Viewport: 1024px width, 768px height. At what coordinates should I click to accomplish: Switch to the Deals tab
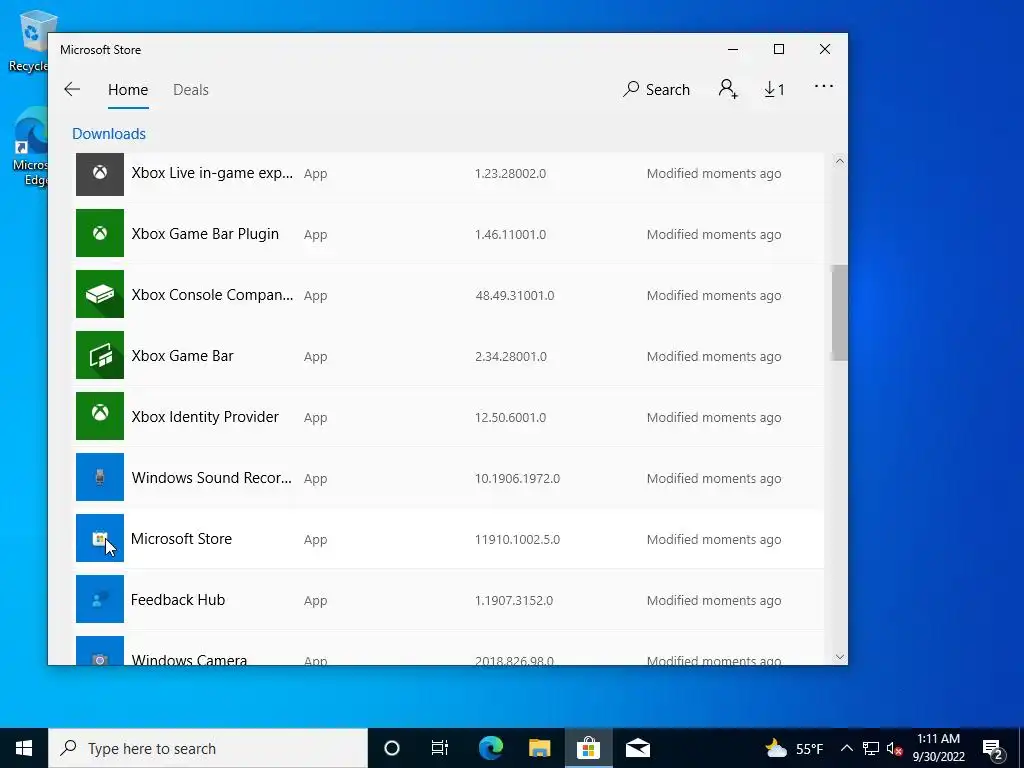[x=191, y=89]
